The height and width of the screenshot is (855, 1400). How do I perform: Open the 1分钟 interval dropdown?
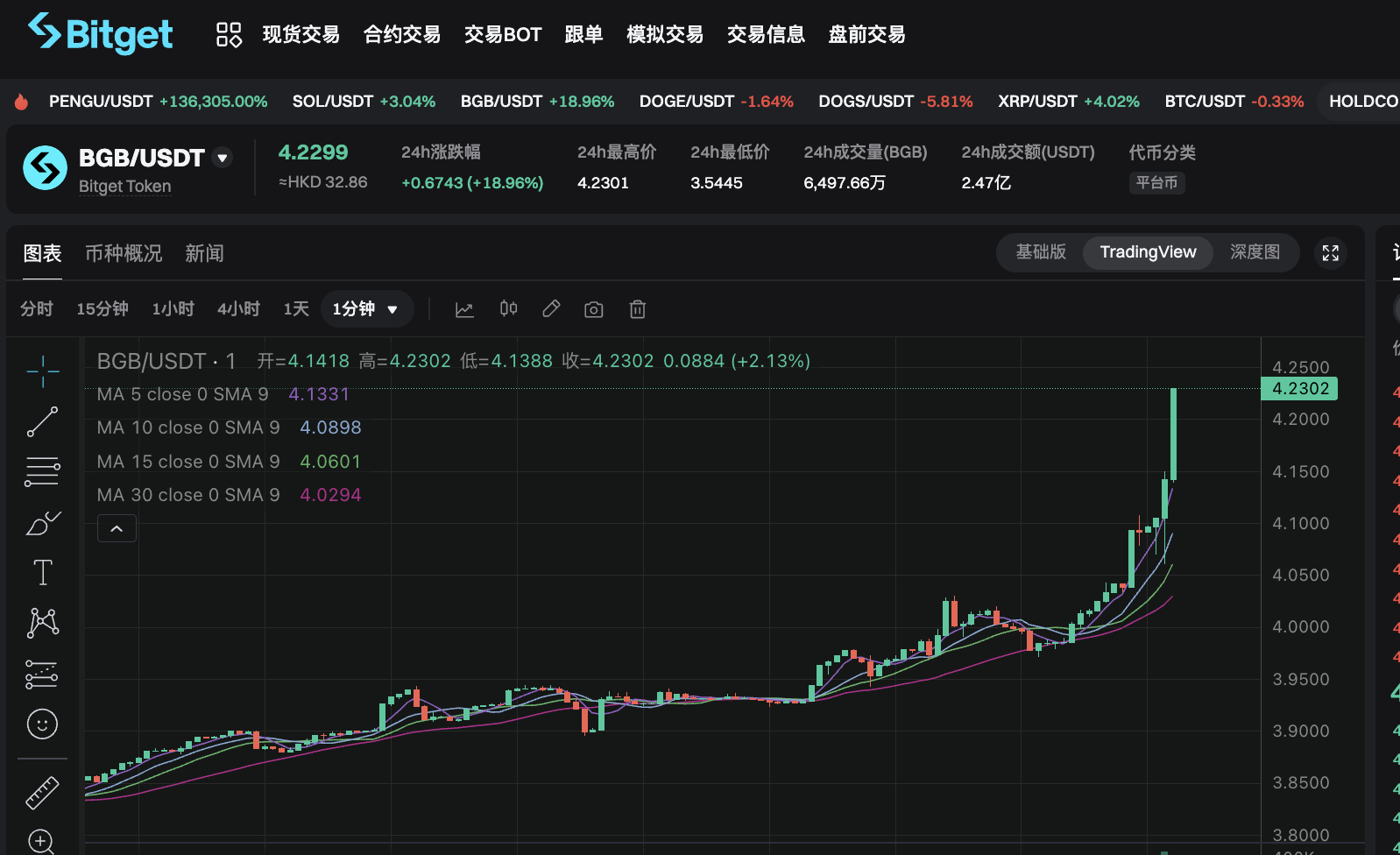366,309
